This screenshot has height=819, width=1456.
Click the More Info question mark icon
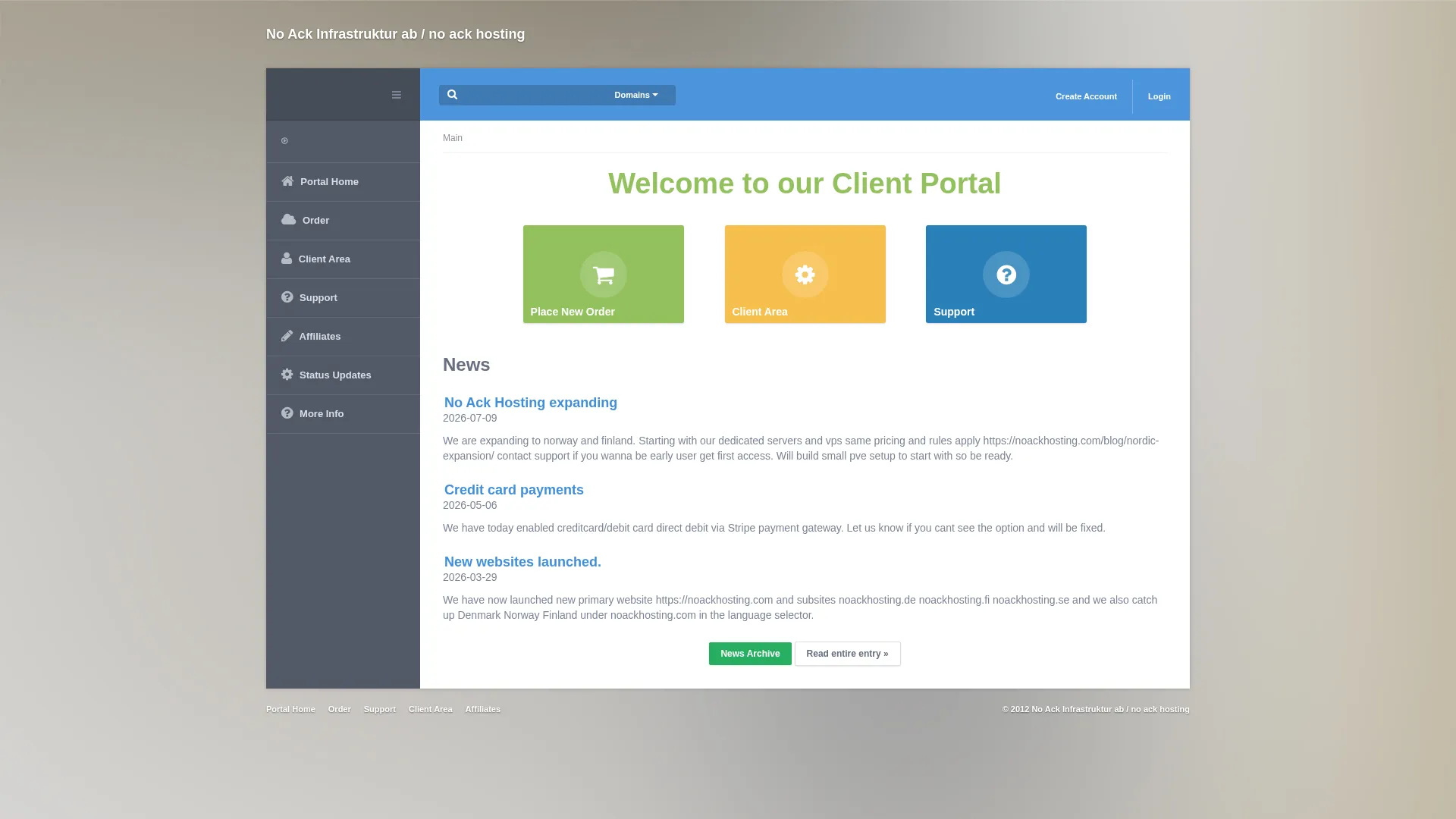287,413
